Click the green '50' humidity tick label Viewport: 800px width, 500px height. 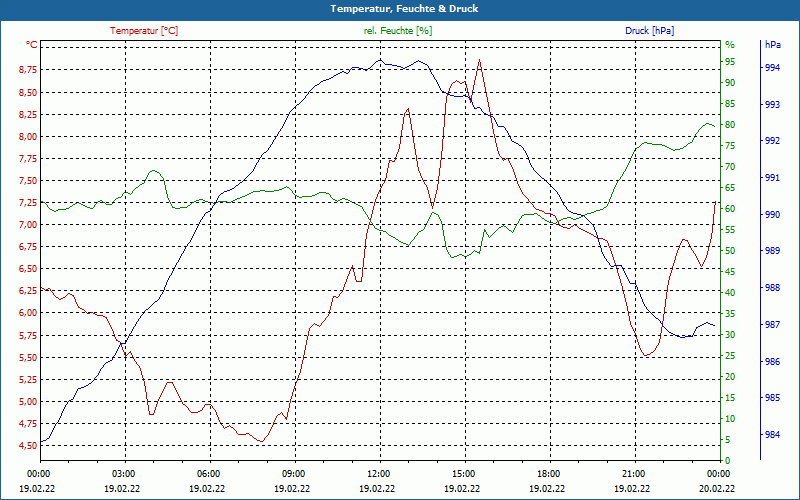[x=730, y=251]
